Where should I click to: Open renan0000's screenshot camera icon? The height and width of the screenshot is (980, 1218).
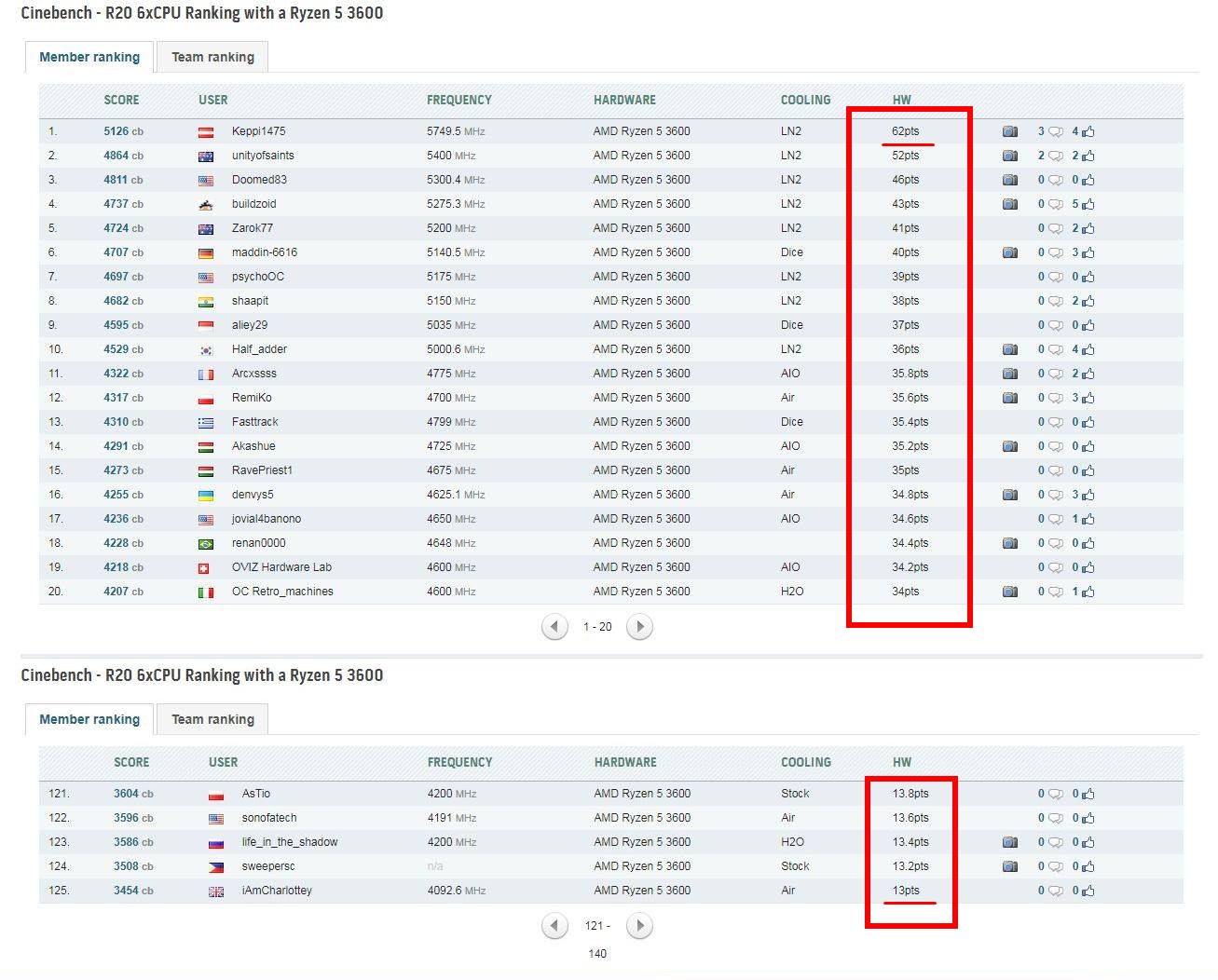pos(1009,543)
